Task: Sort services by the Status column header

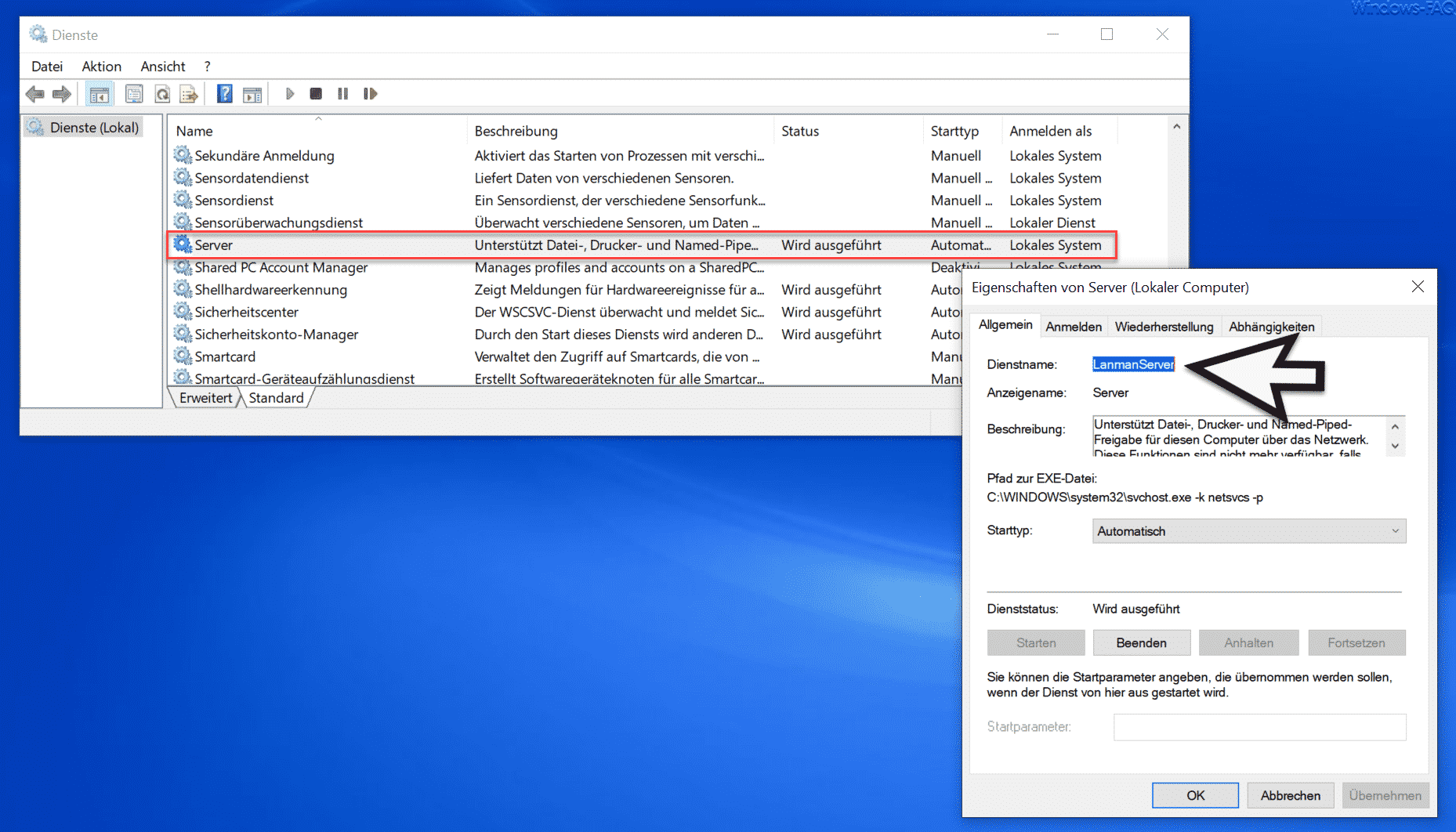Action: coord(799,131)
